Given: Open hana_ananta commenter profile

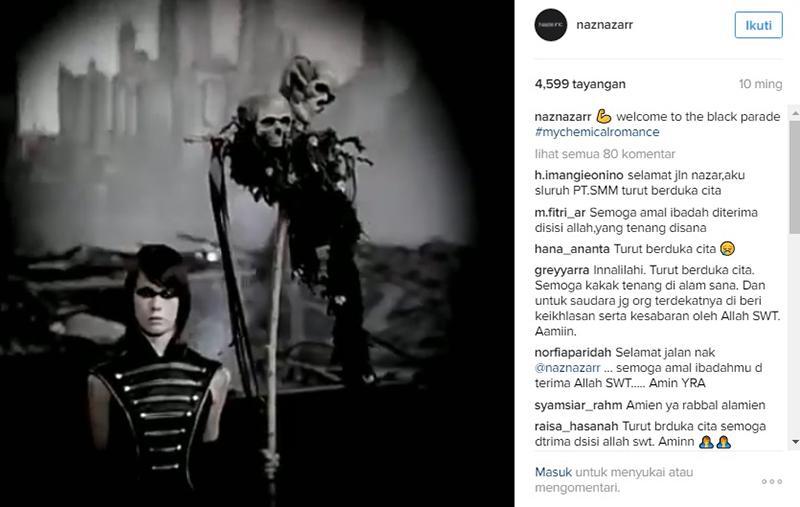Looking at the screenshot, I should (572, 249).
